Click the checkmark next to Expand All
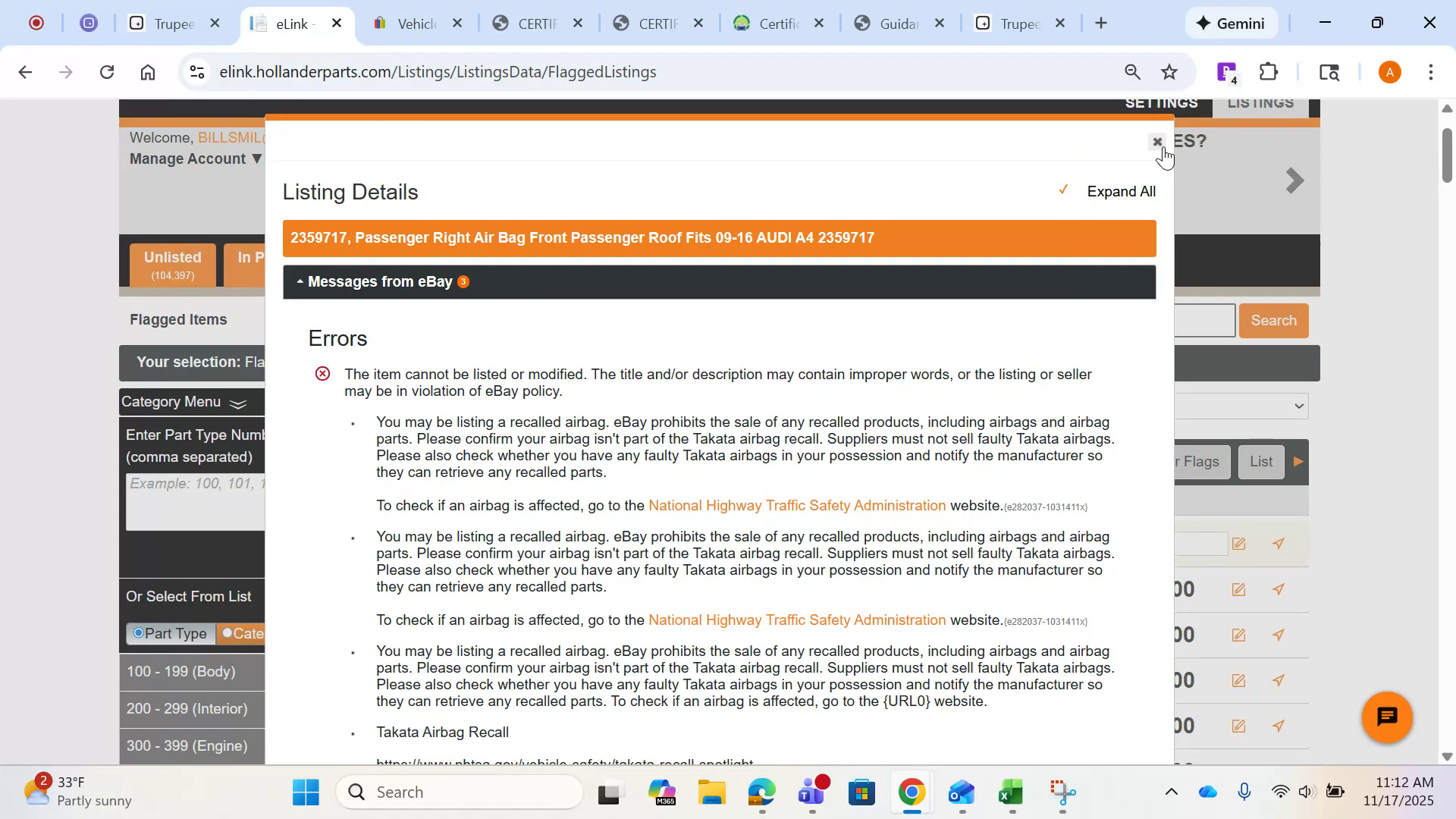 click(x=1065, y=190)
